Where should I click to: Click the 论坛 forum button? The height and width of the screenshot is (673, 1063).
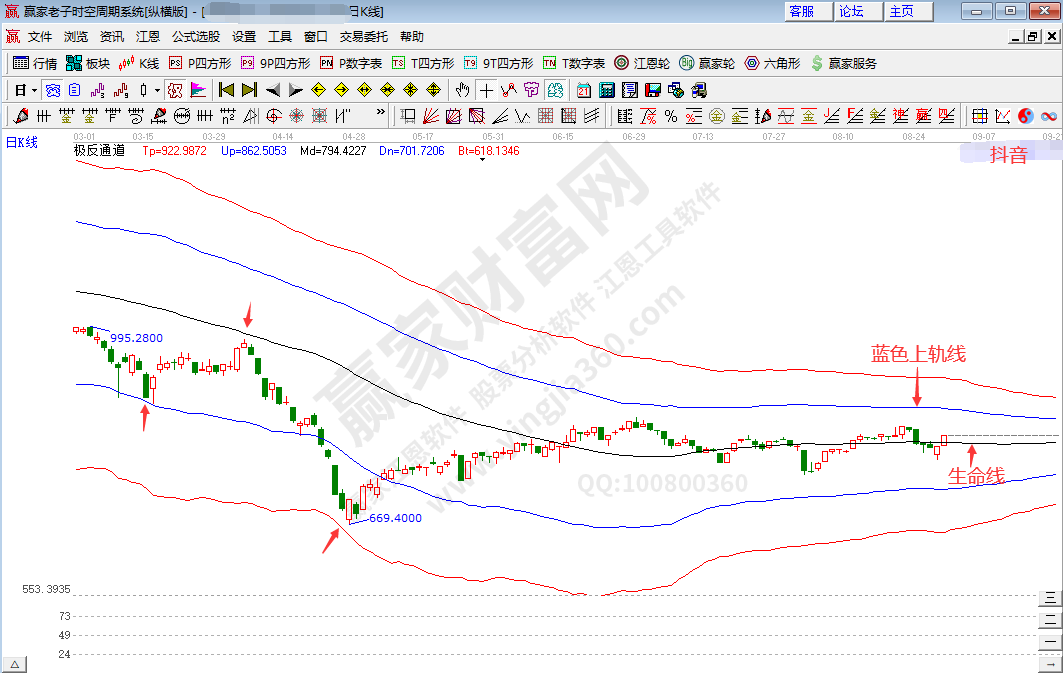pos(851,11)
